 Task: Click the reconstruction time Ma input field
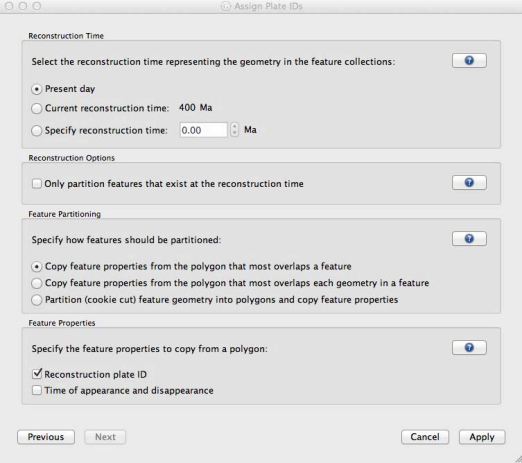tap(203, 130)
